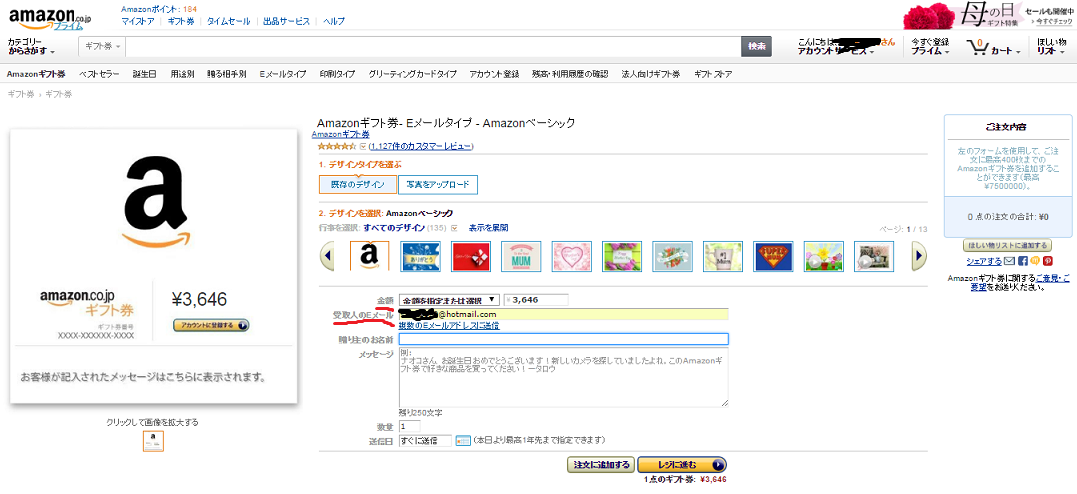Click the 母の日 gift special banner
This screenshot has width=1077, height=494.
coord(988,14)
